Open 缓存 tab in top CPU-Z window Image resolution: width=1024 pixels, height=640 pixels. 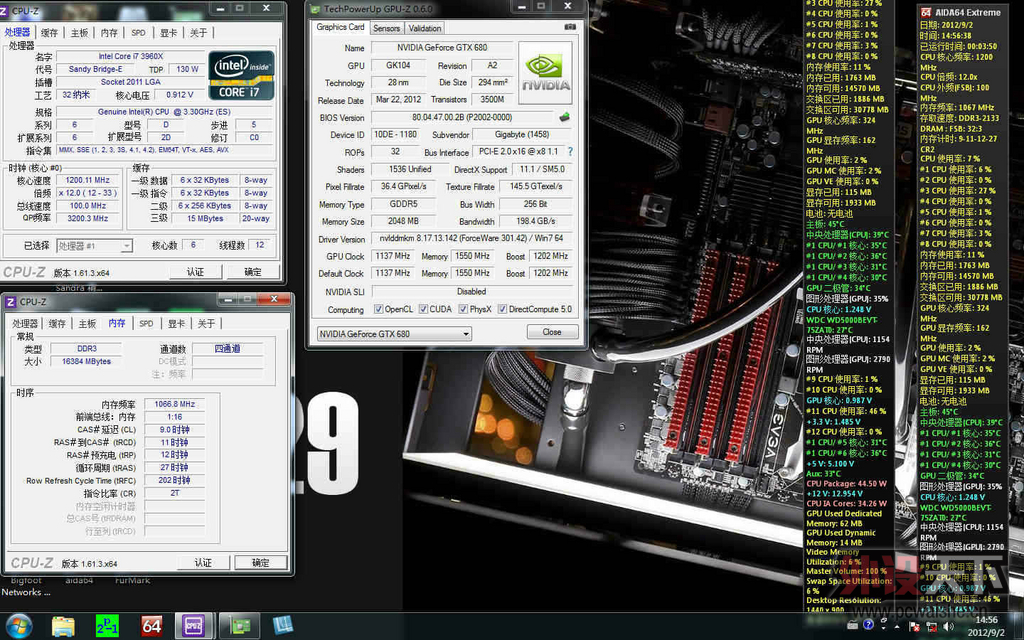pos(50,33)
